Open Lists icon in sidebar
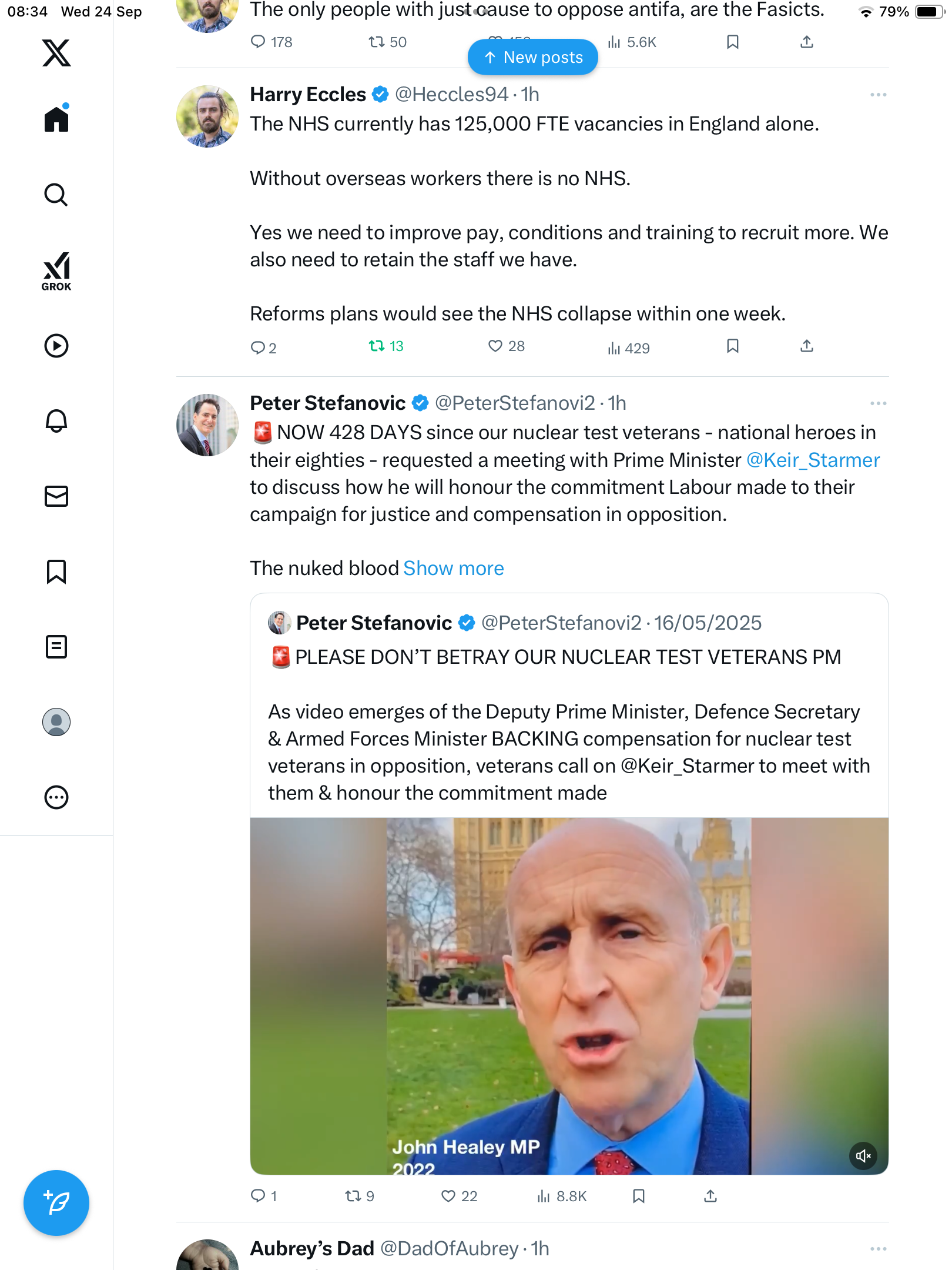The height and width of the screenshot is (1270, 952). pyautogui.click(x=56, y=647)
